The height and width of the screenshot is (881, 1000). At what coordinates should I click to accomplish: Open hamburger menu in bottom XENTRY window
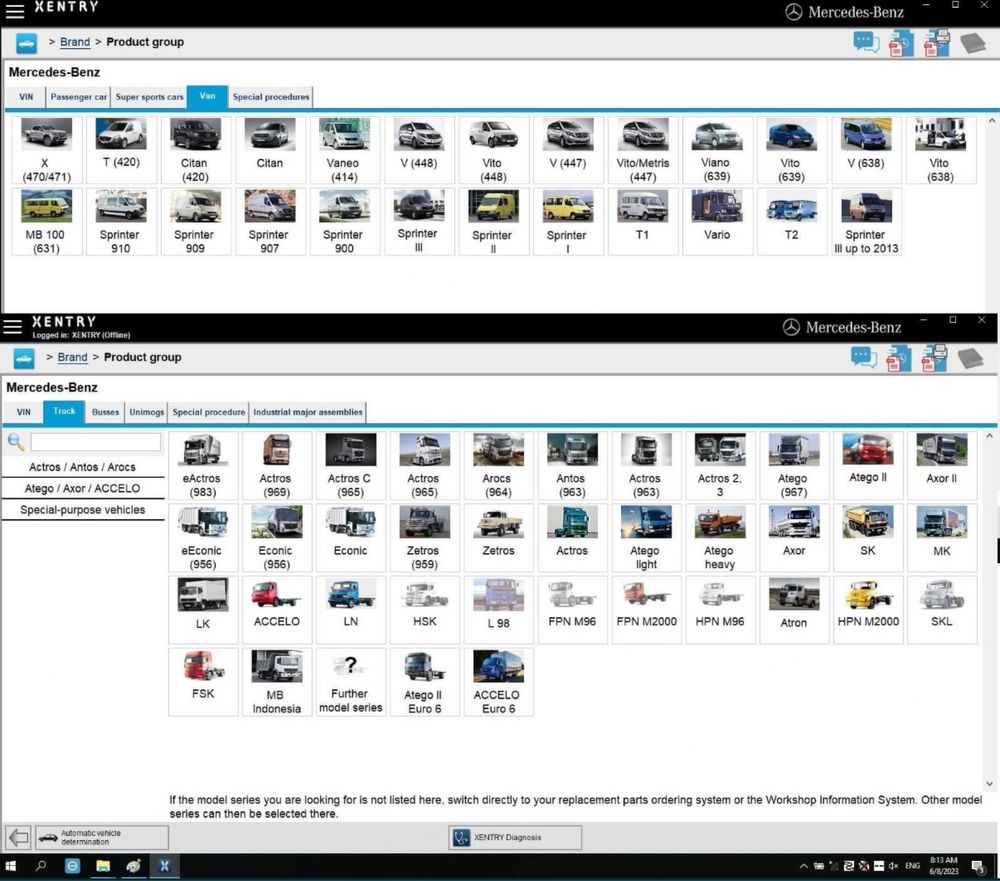[12, 327]
